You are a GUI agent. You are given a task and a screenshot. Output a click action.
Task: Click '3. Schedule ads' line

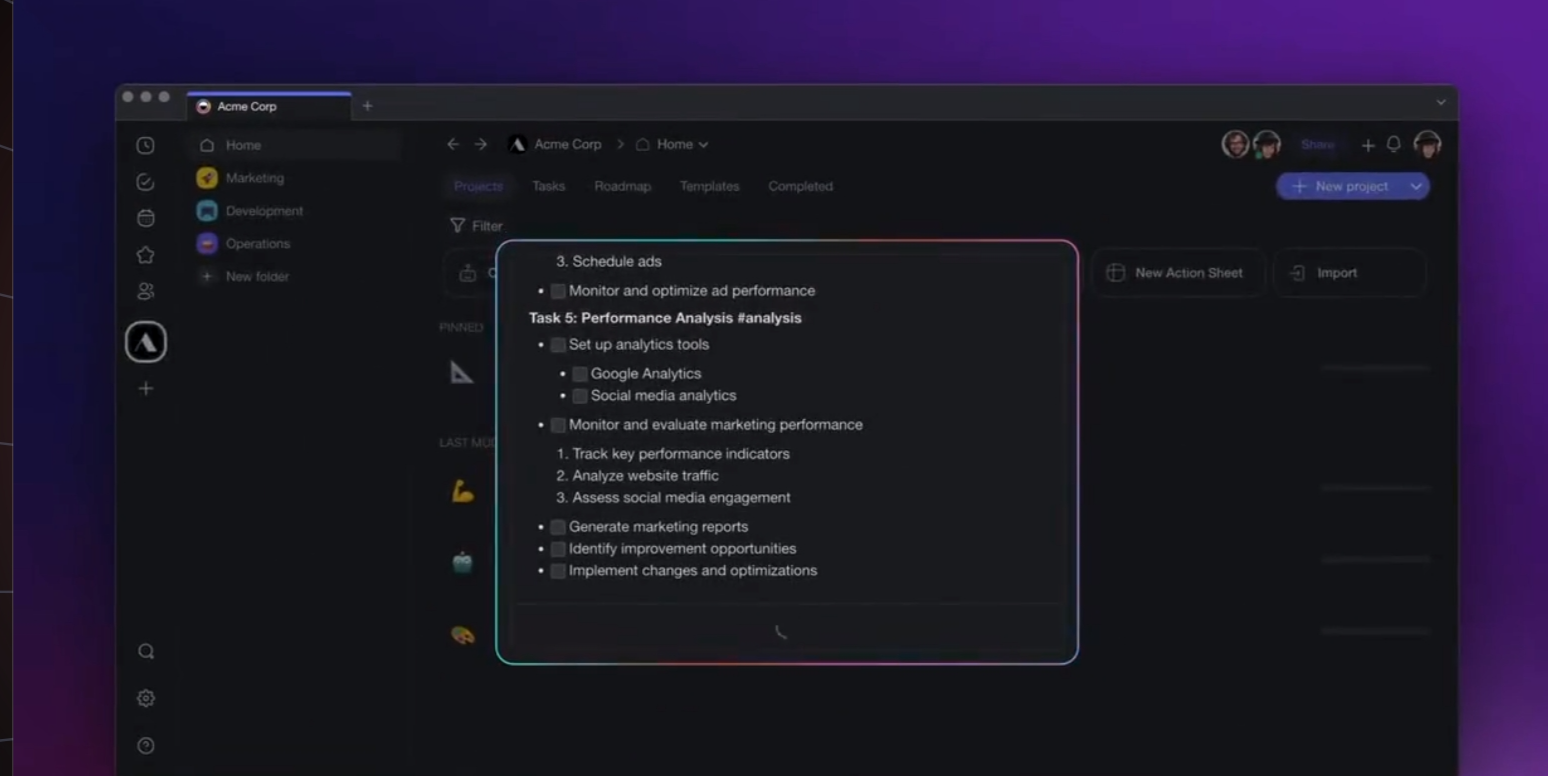[609, 261]
